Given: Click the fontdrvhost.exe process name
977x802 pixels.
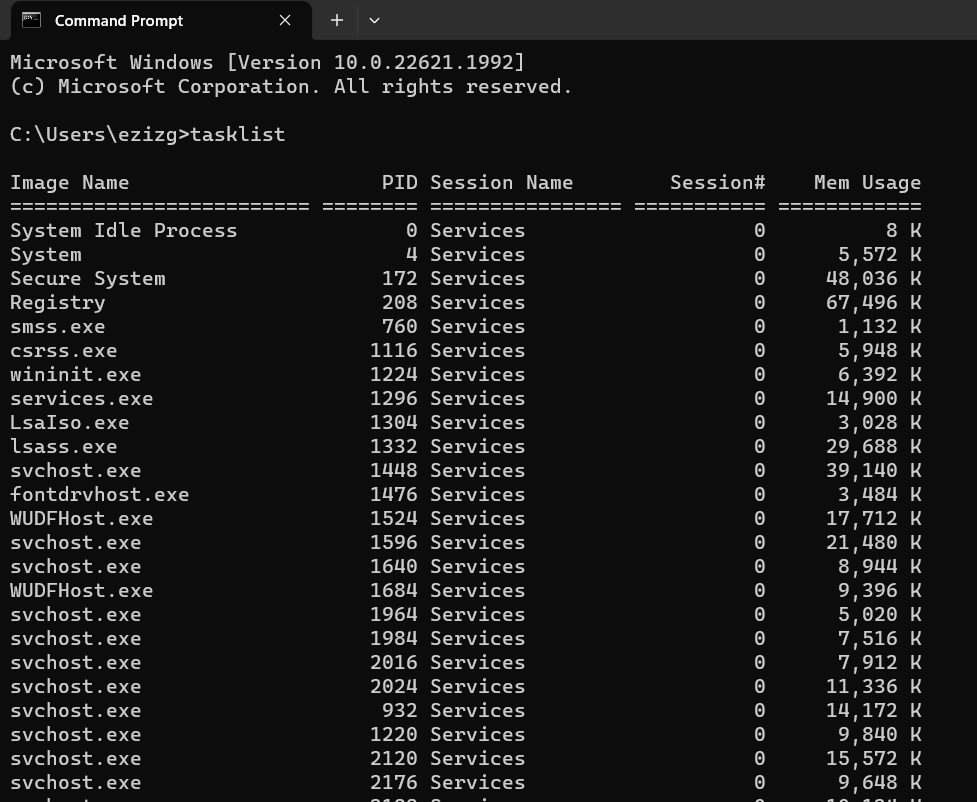Looking at the screenshot, I should click(x=100, y=494).
